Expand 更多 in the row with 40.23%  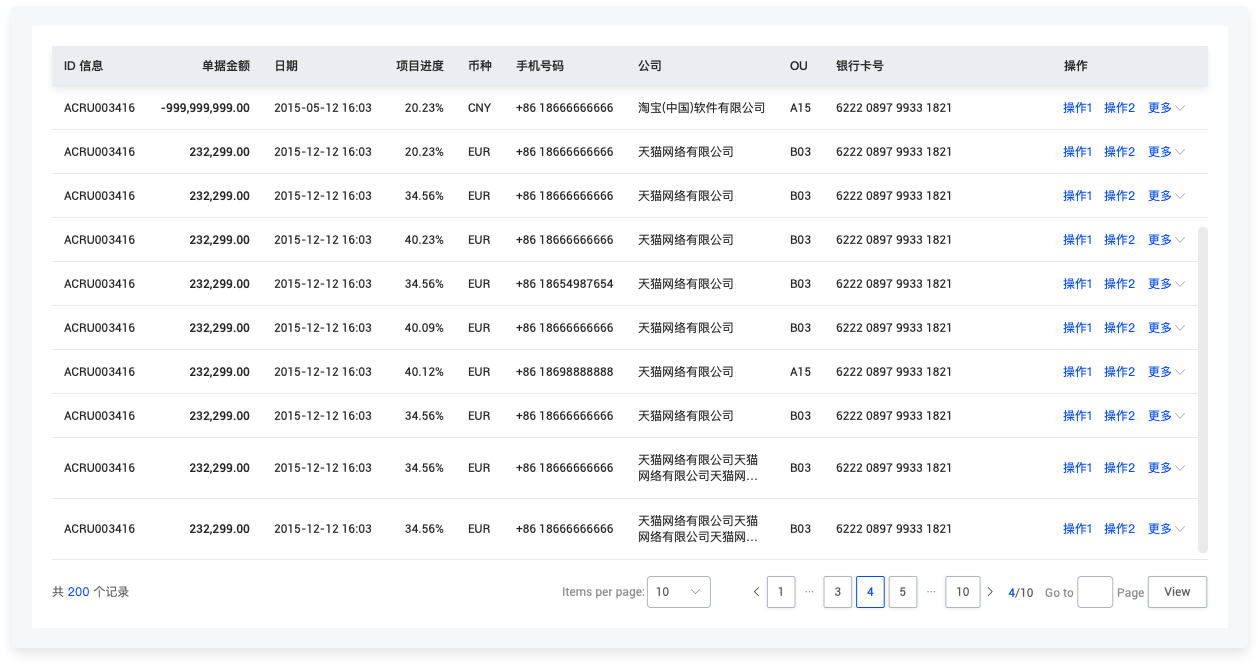coord(1166,240)
